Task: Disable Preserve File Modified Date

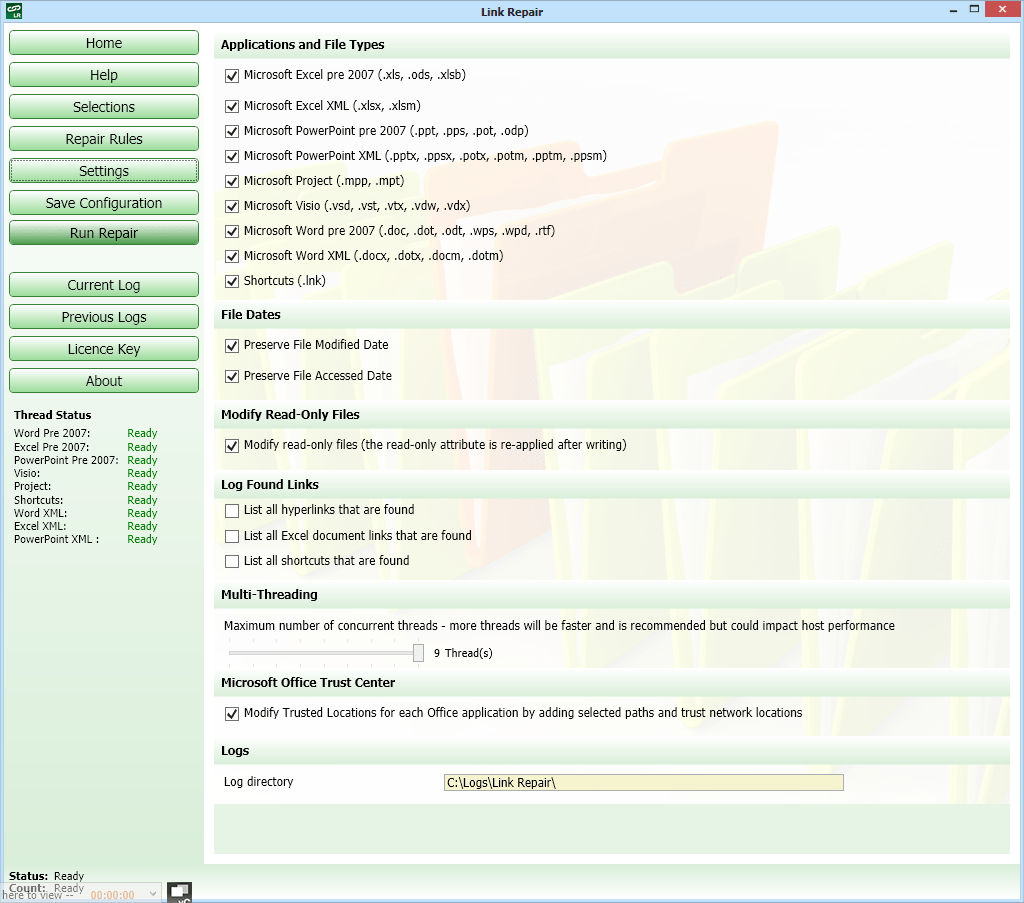Action: tap(231, 346)
